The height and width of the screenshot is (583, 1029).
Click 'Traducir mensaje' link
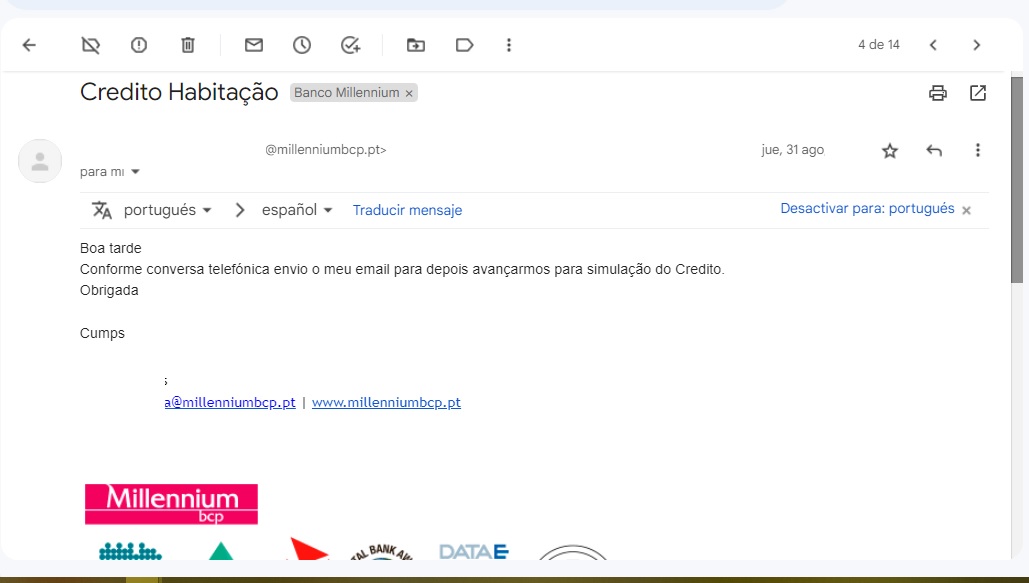(x=408, y=210)
